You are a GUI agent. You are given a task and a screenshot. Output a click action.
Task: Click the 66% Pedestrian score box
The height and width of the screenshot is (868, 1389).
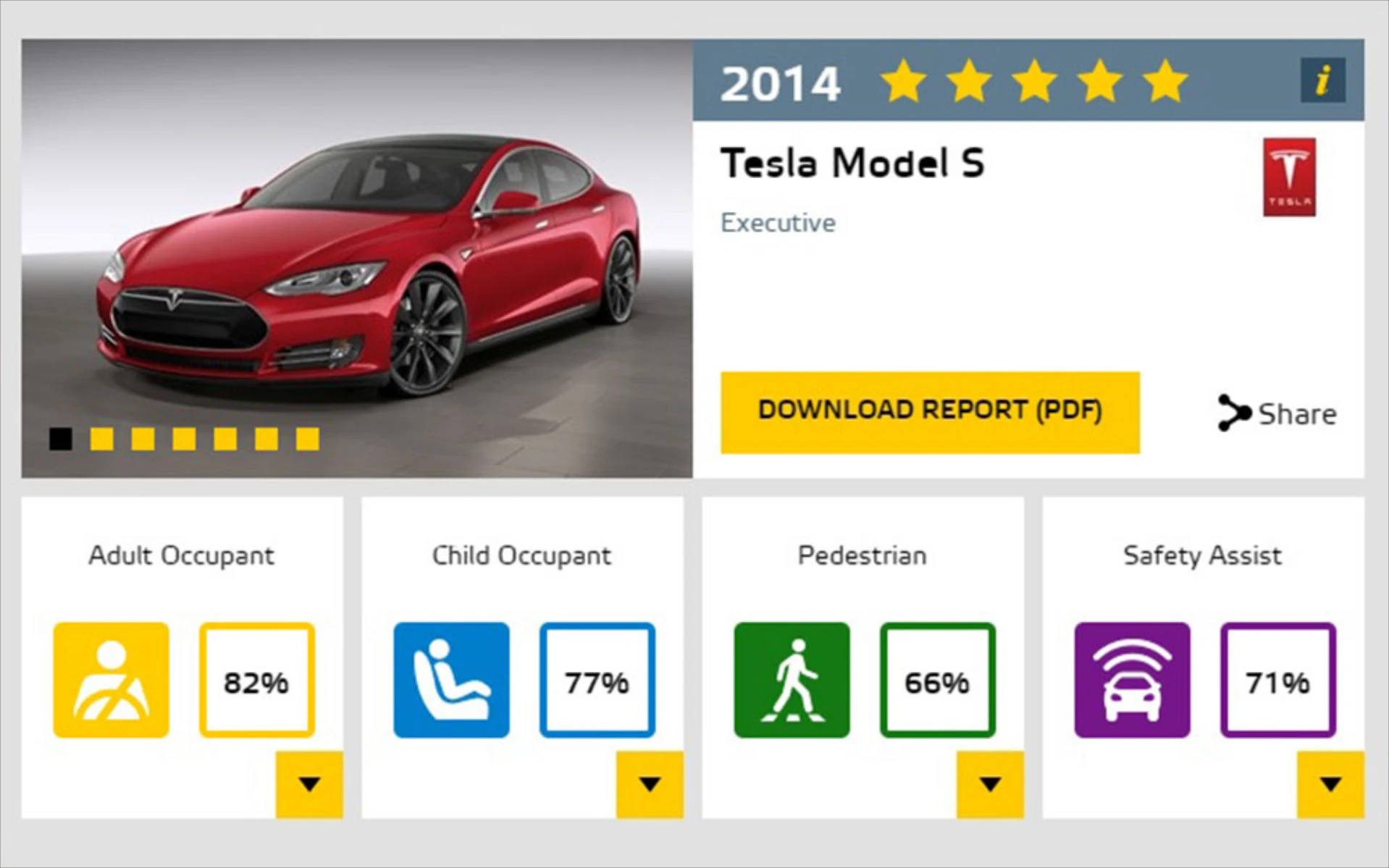(x=937, y=681)
